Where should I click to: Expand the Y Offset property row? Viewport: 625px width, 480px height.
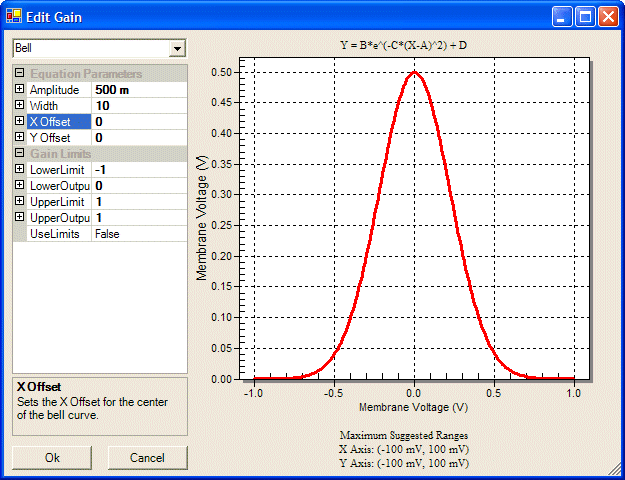pos(20,137)
